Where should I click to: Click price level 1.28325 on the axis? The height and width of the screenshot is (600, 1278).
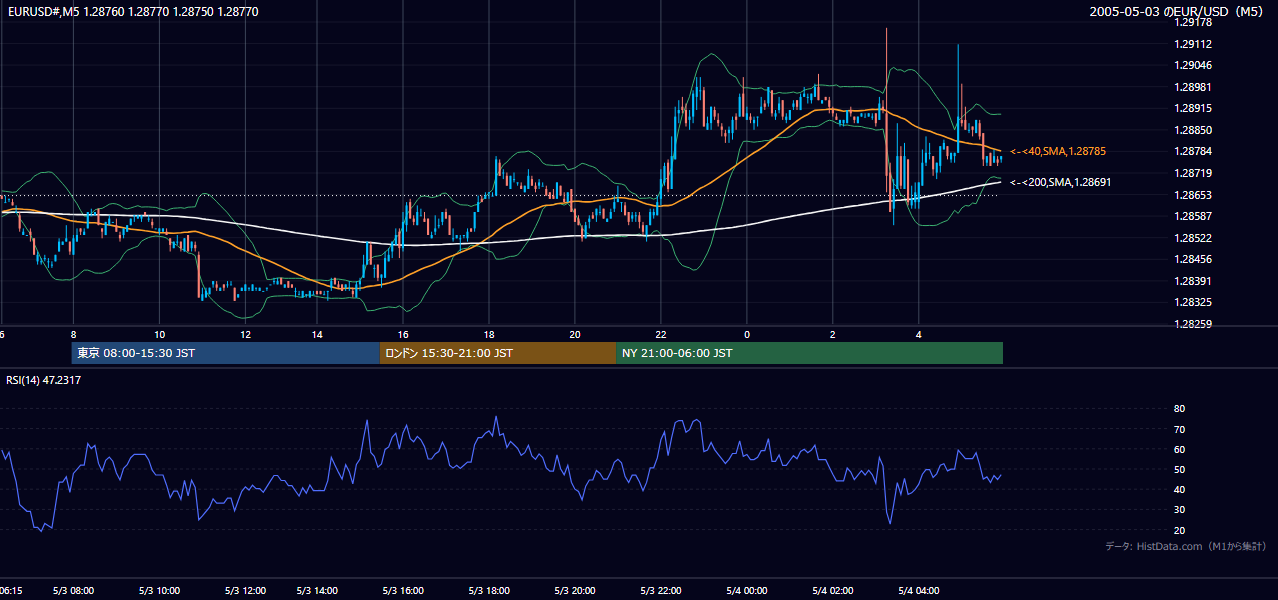pyautogui.click(x=1192, y=302)
